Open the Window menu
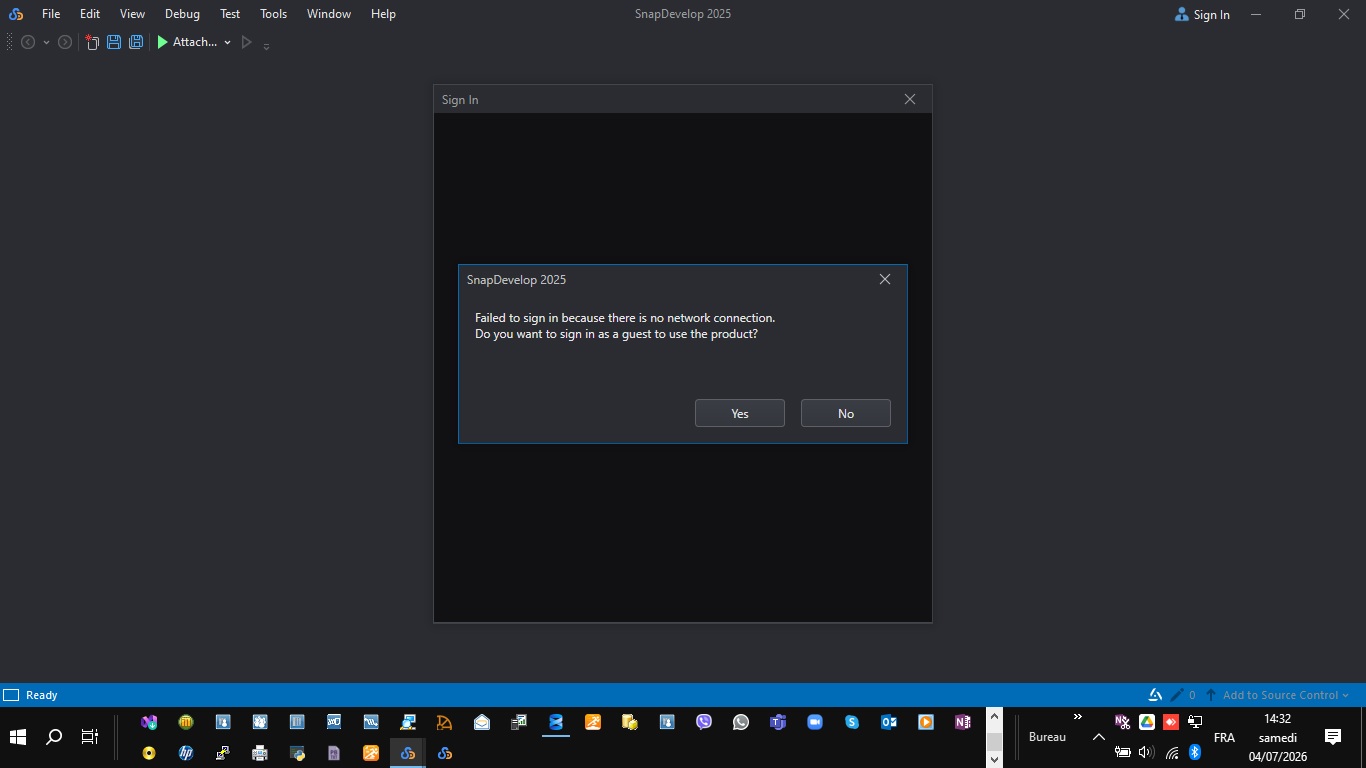The image size is (1366, 768). (x=329, y=14)
